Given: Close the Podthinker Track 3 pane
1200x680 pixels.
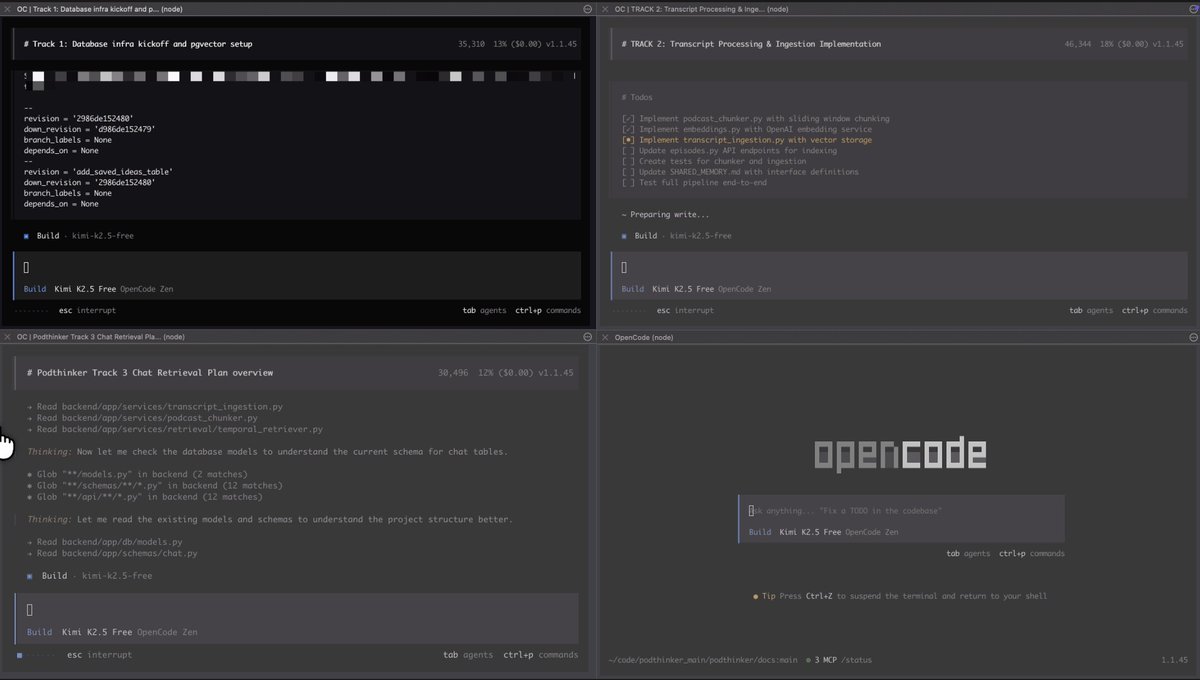Looking at the screenshot, I should (x=8, y=337).
